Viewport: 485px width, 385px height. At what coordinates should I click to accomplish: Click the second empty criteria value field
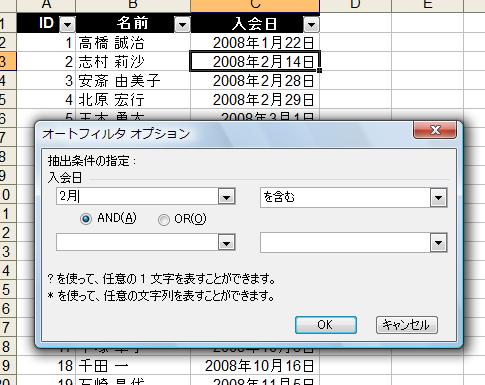tap(137, 242)
